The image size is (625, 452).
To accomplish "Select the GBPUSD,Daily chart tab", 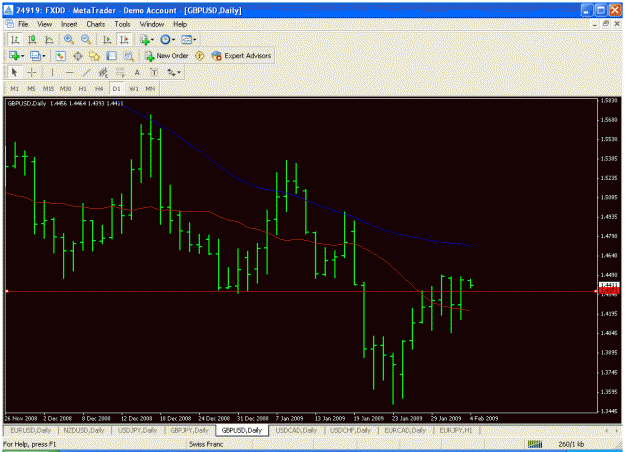I will [x=242, y=430].
